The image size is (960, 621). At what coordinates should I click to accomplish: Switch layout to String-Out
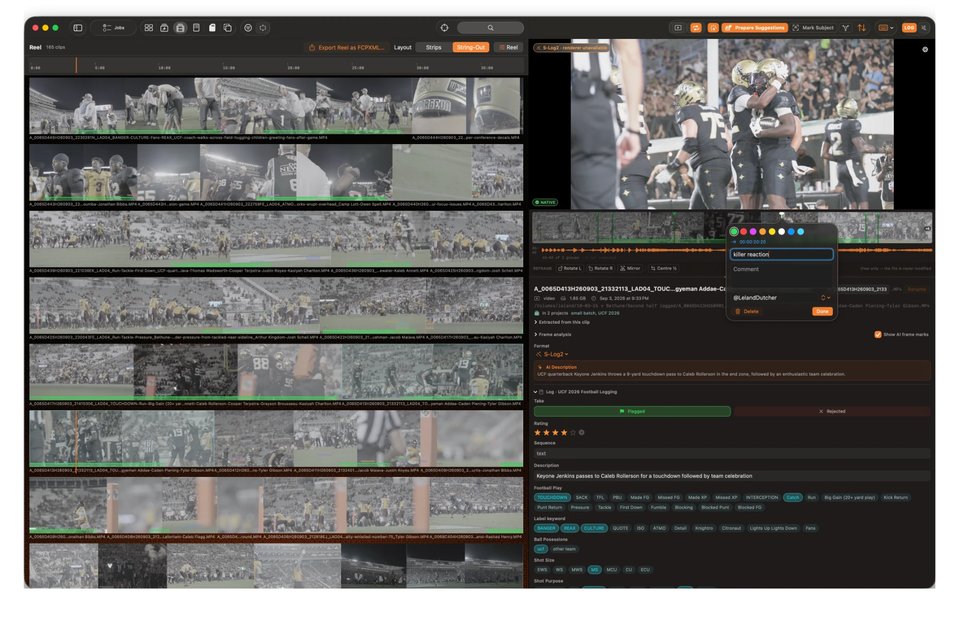click(470, 47)
